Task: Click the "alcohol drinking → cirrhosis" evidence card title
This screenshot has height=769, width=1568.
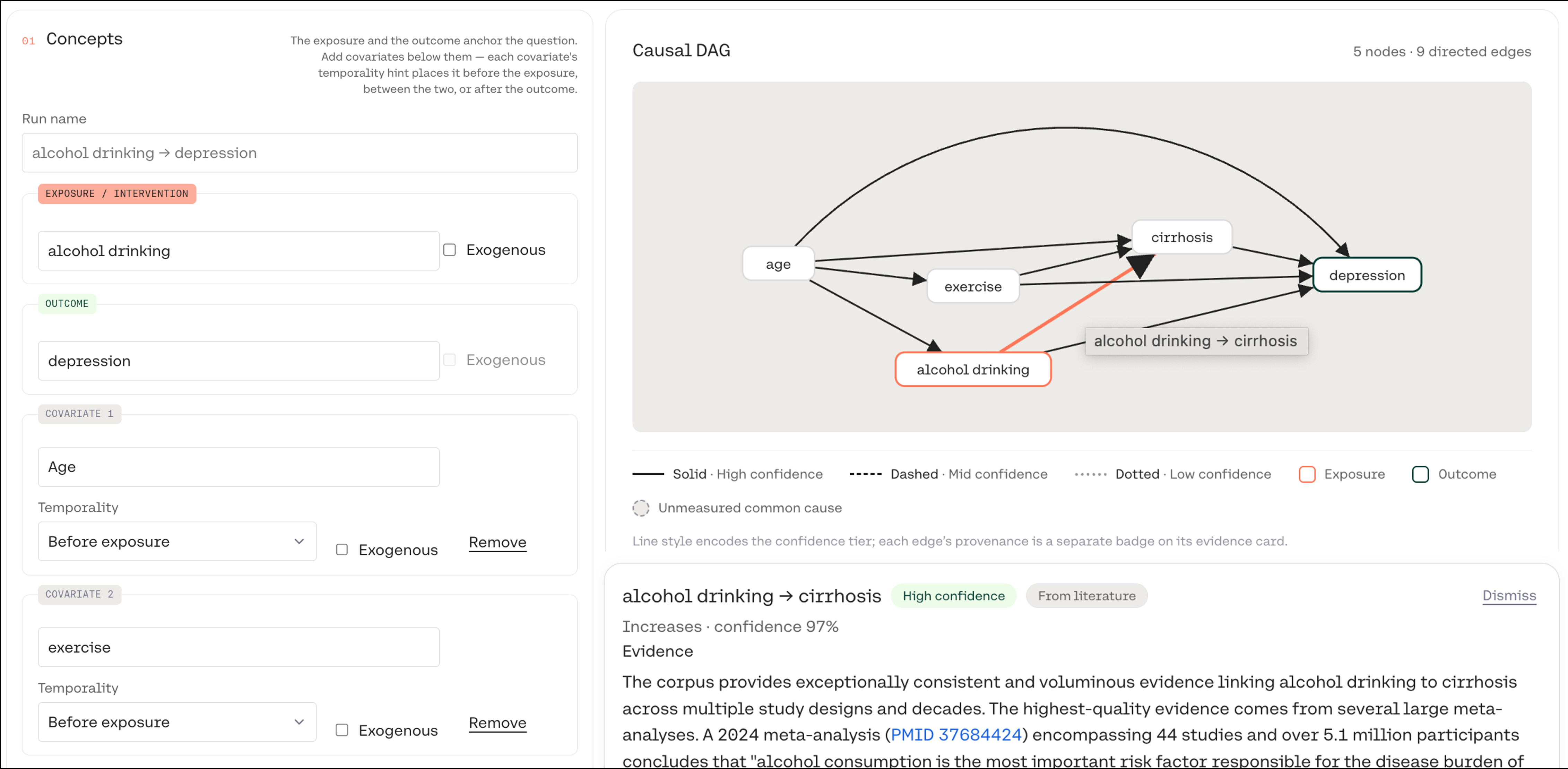Action: click(751, 596)
